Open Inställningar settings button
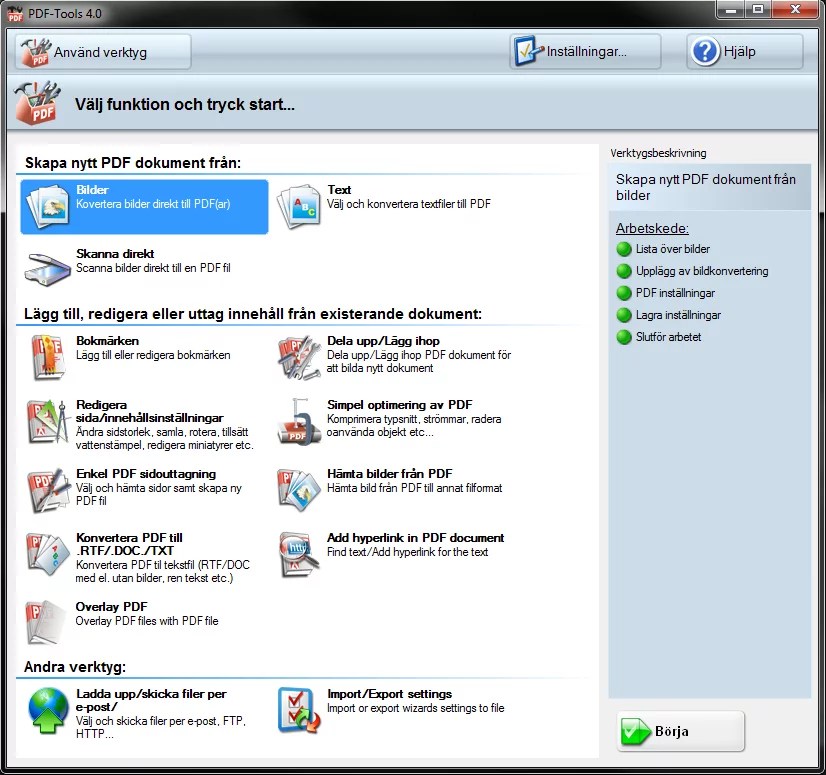 (x=585, y=51)
